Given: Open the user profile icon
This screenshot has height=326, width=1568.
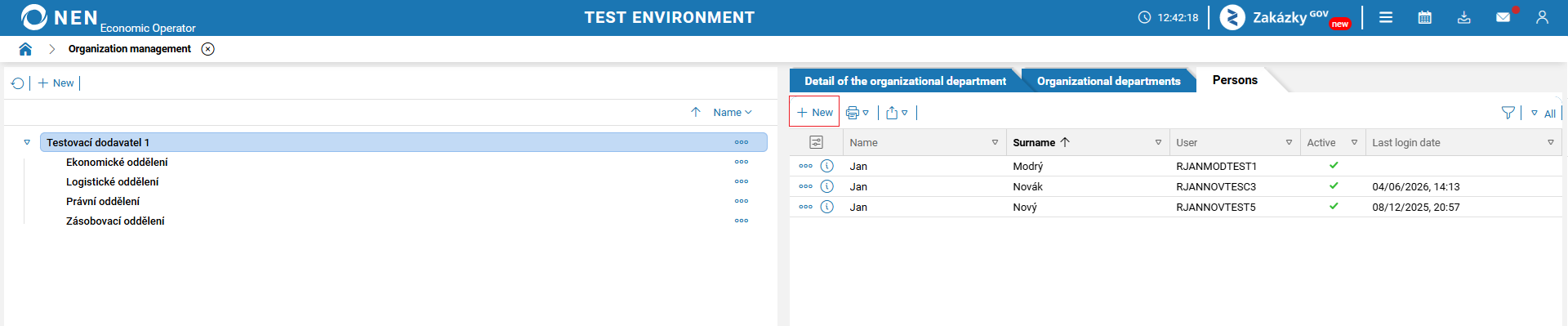Looking at the screenshot, I should [1542, 17].
